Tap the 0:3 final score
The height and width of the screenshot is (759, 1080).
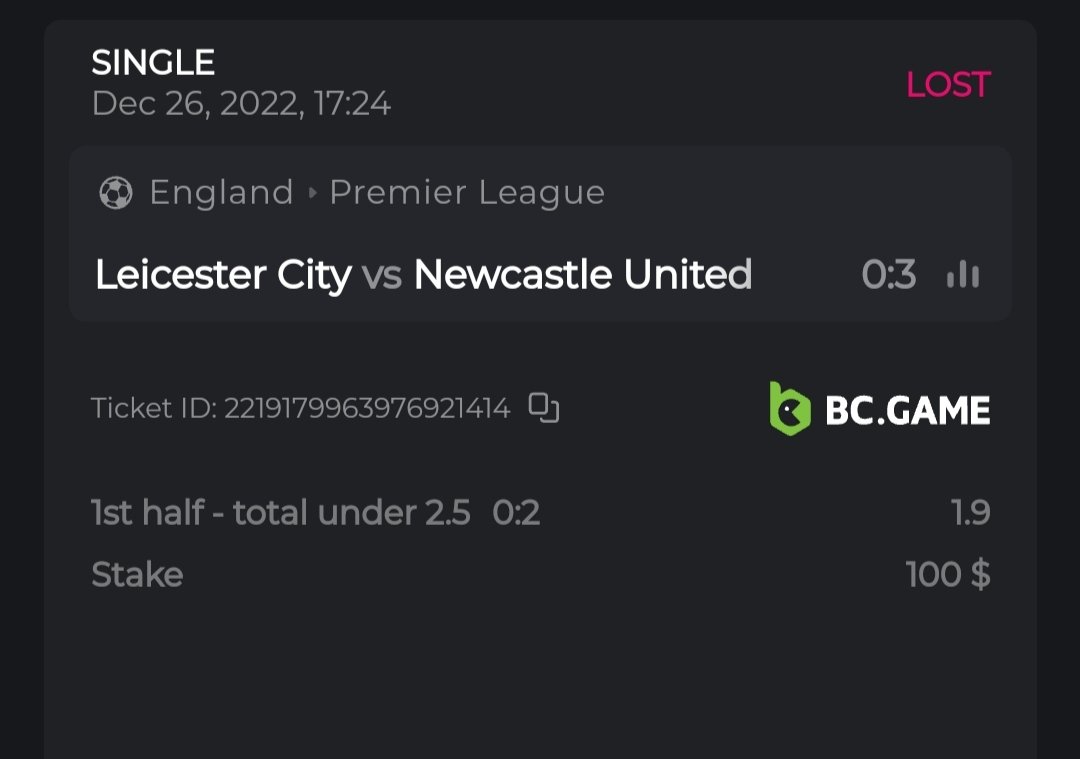(888, 275)
